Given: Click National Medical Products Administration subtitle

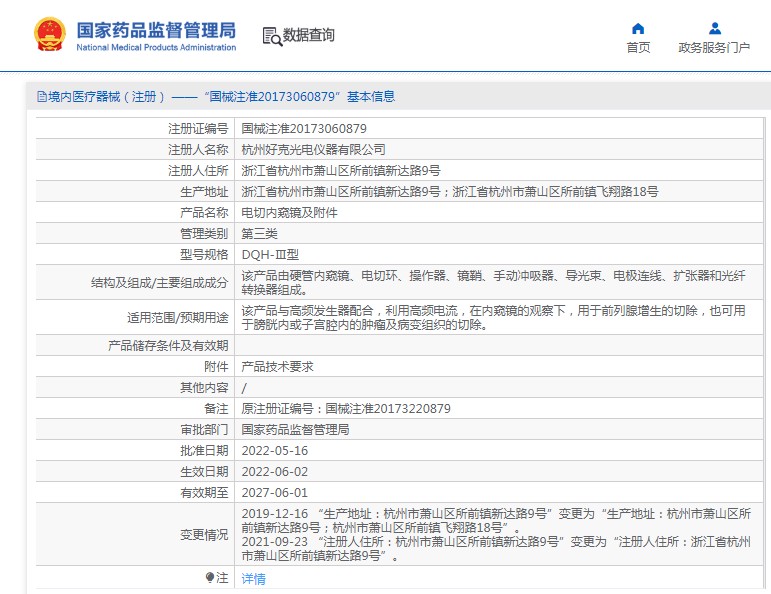Looking at the screenshot, I should pos(156,48).
